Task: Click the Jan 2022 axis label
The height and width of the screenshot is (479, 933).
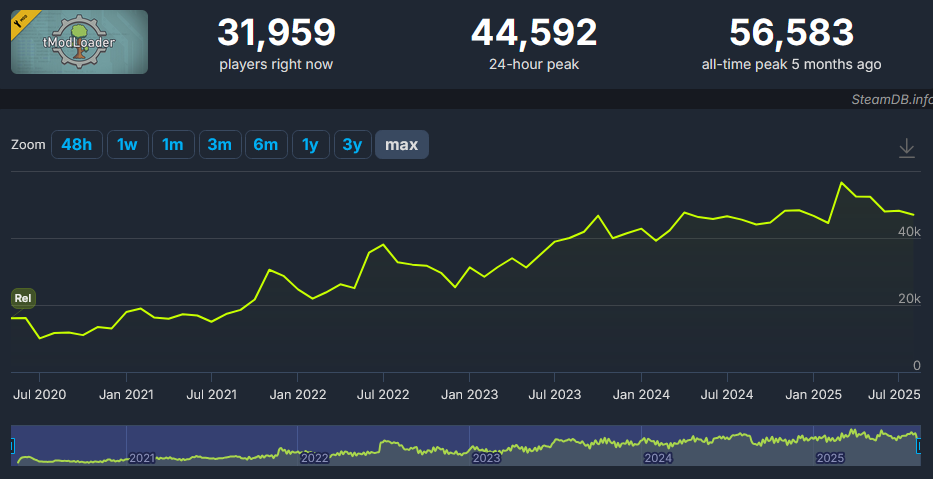Action: coord(298,395)
